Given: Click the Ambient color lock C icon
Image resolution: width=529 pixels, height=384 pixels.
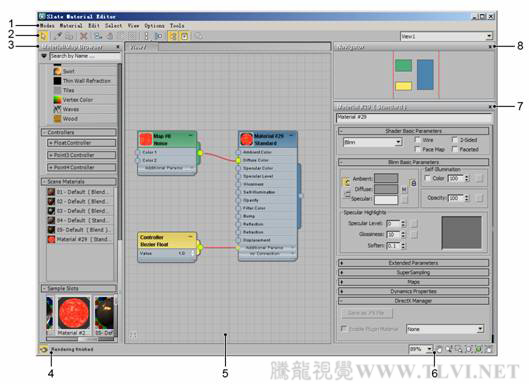Looking at the screenshot, I should (347, 182).
